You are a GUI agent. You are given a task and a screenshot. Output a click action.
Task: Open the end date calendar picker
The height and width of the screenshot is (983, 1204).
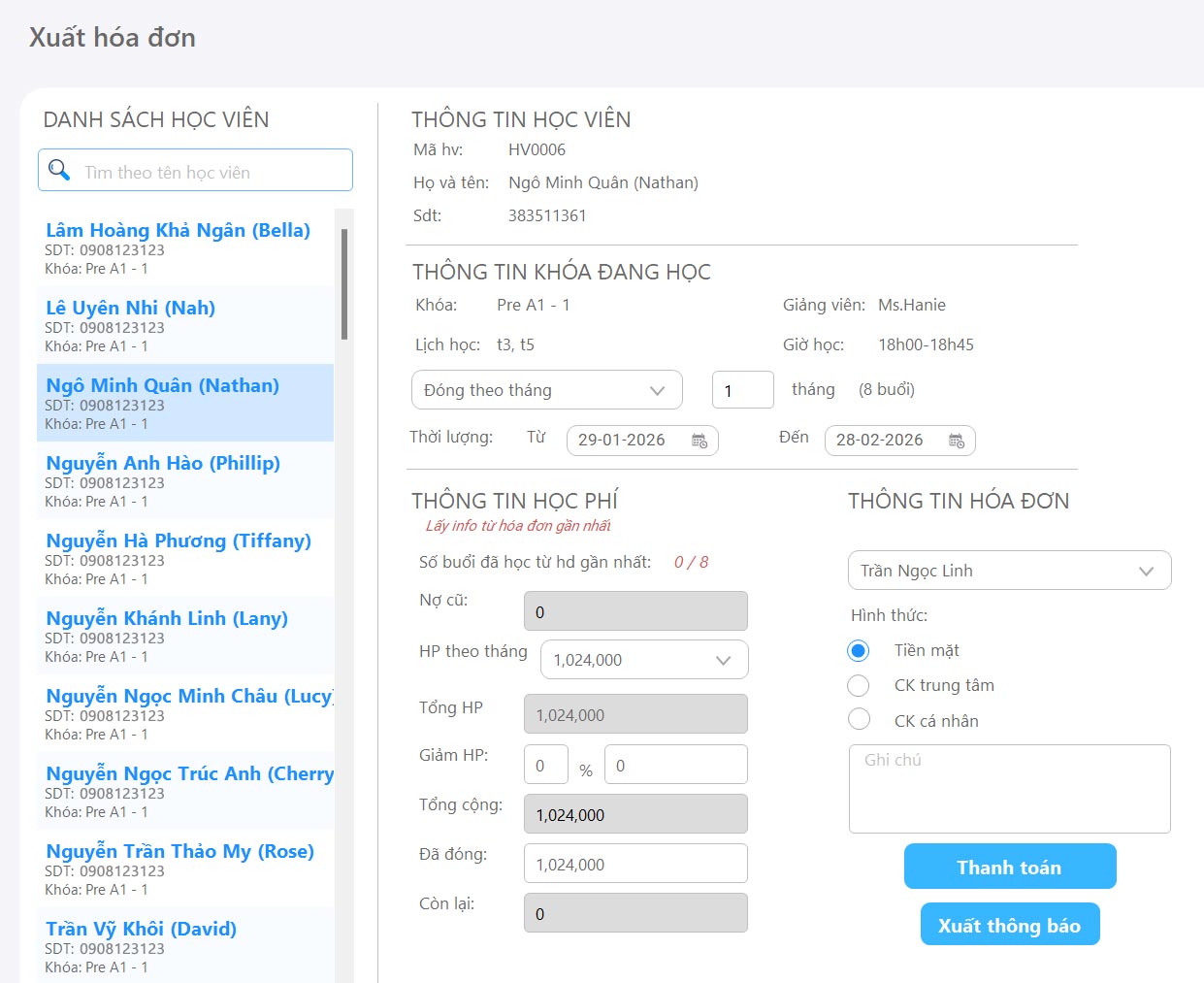pos(957,441)
